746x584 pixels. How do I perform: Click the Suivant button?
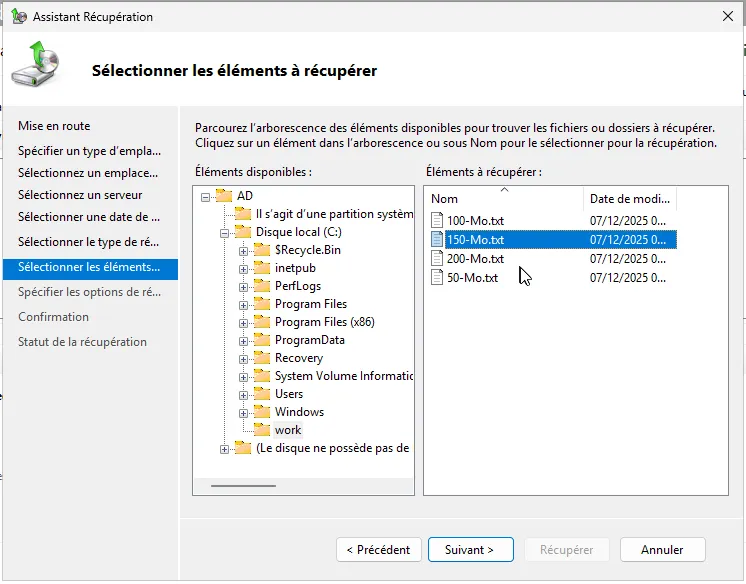(470, 550)
